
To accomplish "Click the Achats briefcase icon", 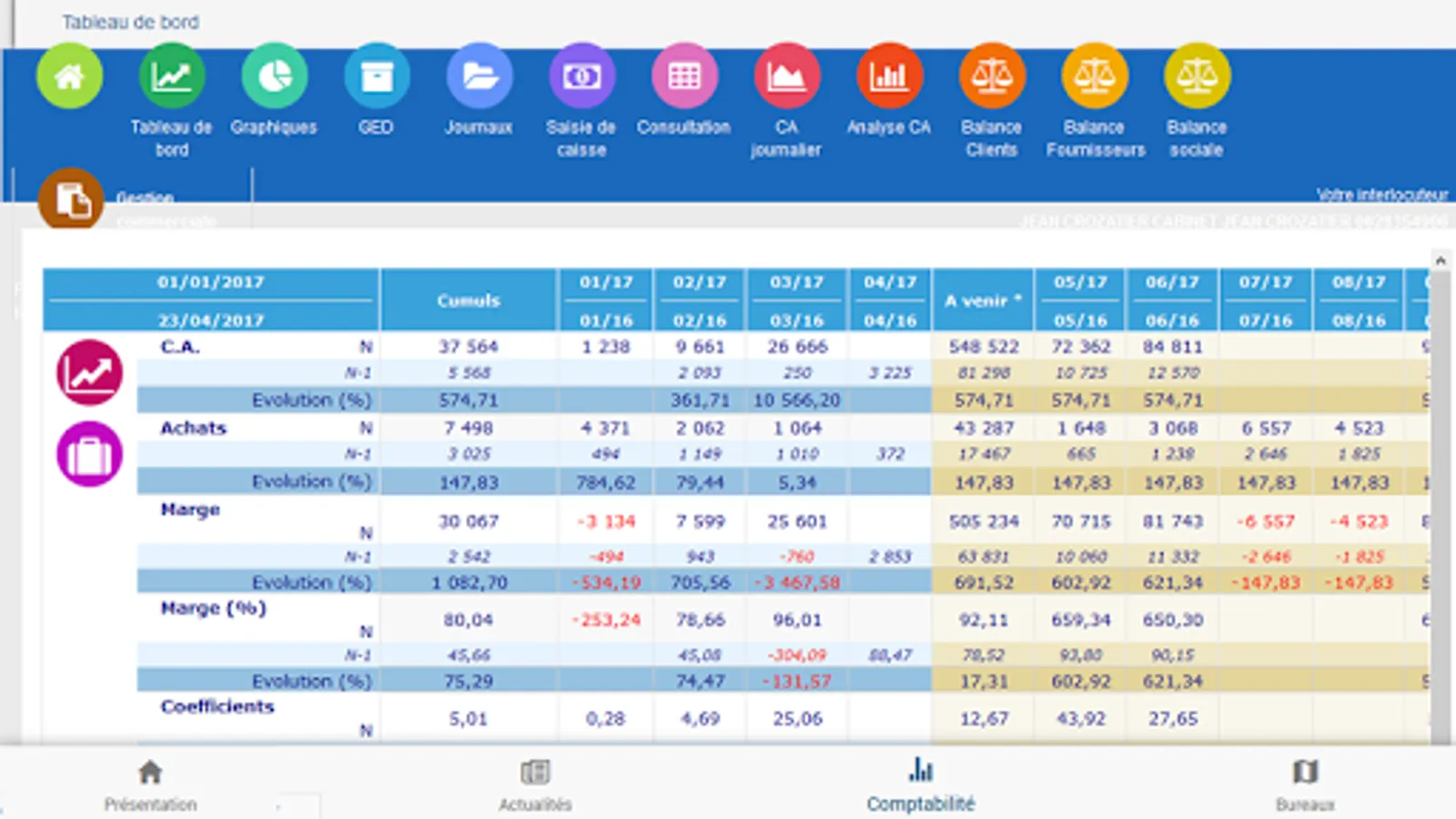I will coord(89,454).
